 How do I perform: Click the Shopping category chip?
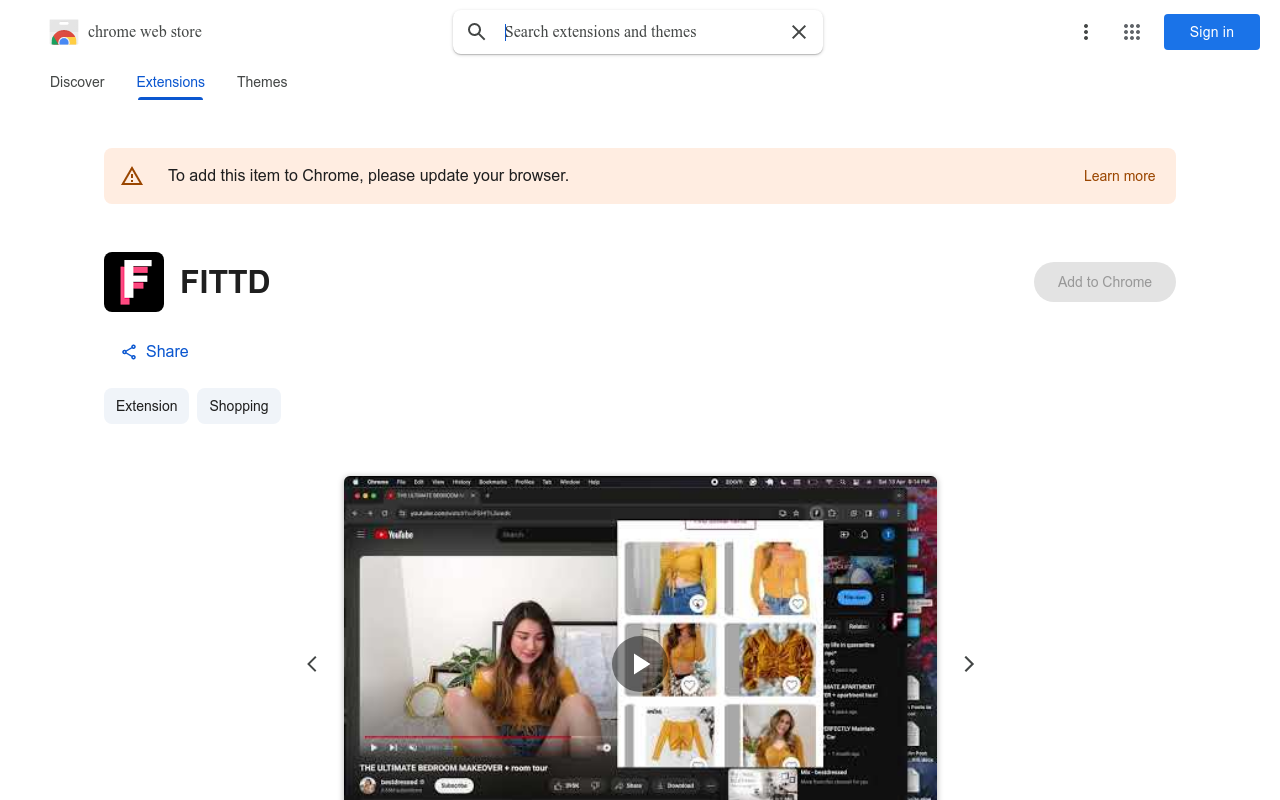pos(239,406)
